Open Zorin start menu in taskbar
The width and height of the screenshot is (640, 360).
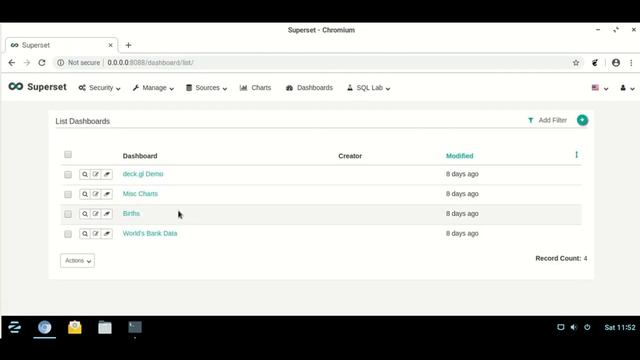(x=14, y=327)
